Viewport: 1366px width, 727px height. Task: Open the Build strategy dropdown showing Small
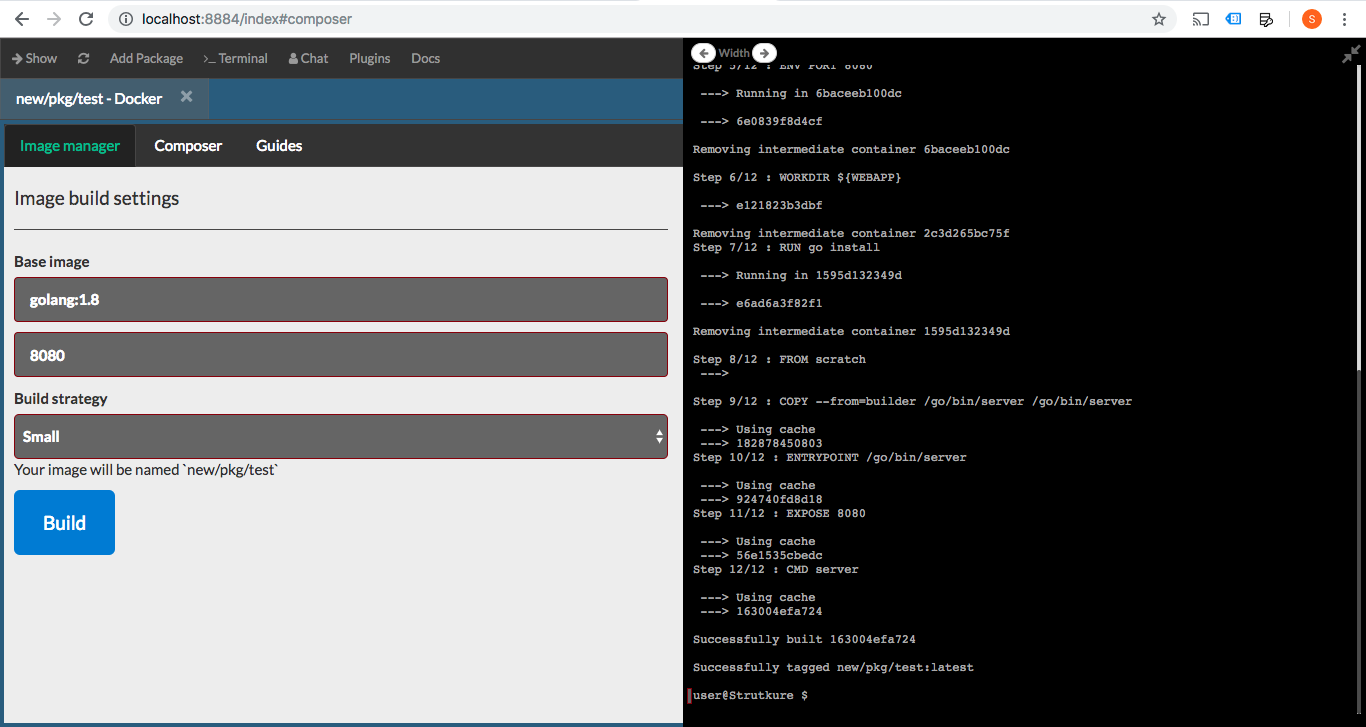(341, 436)
